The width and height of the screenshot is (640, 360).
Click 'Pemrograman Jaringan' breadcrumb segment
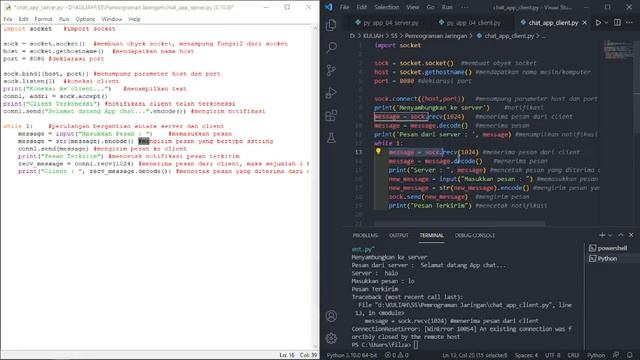436,36
